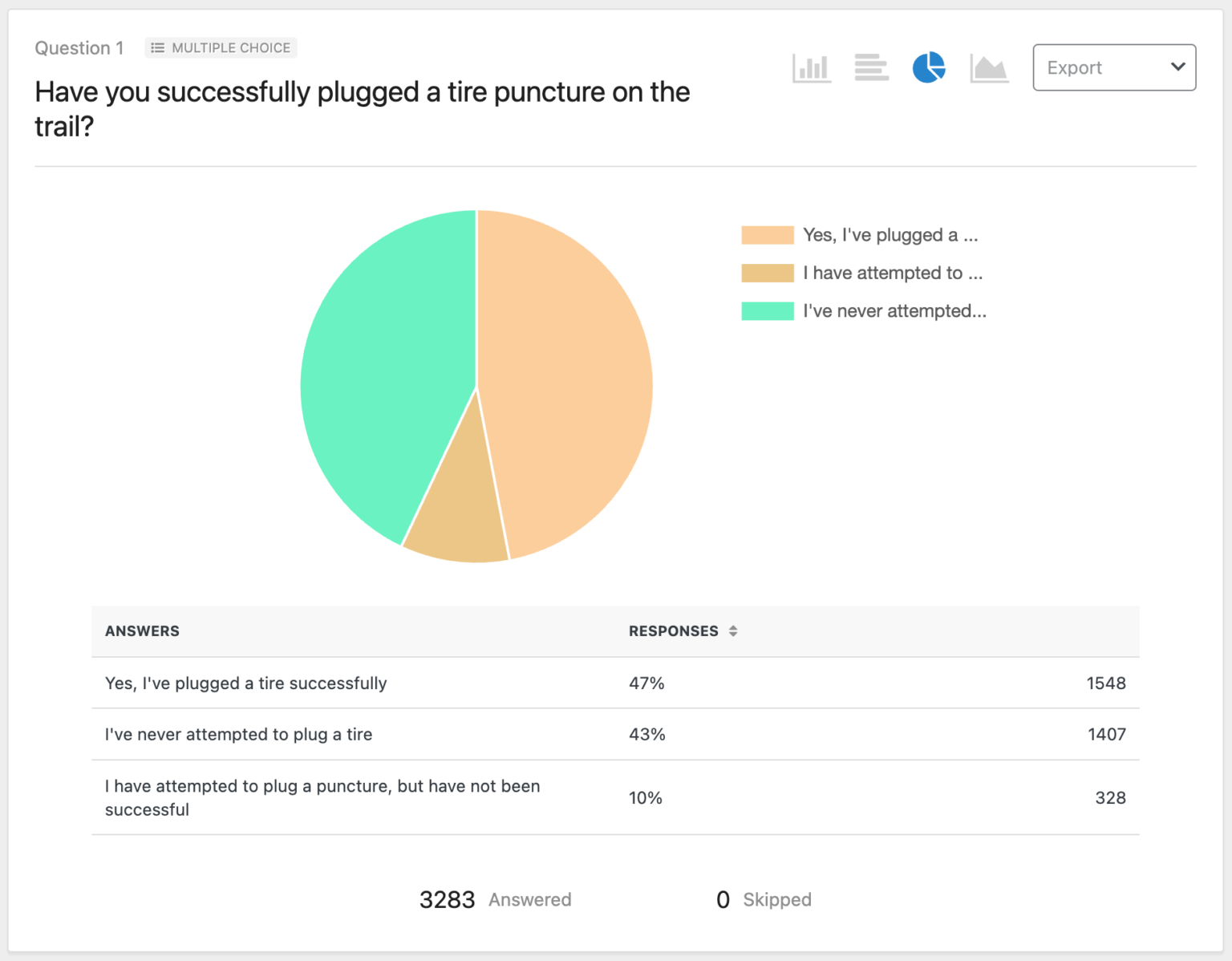Click the tan 'I have attempted' legend swatch
This screenshot has width=1232, height=961.
(767, 273)
